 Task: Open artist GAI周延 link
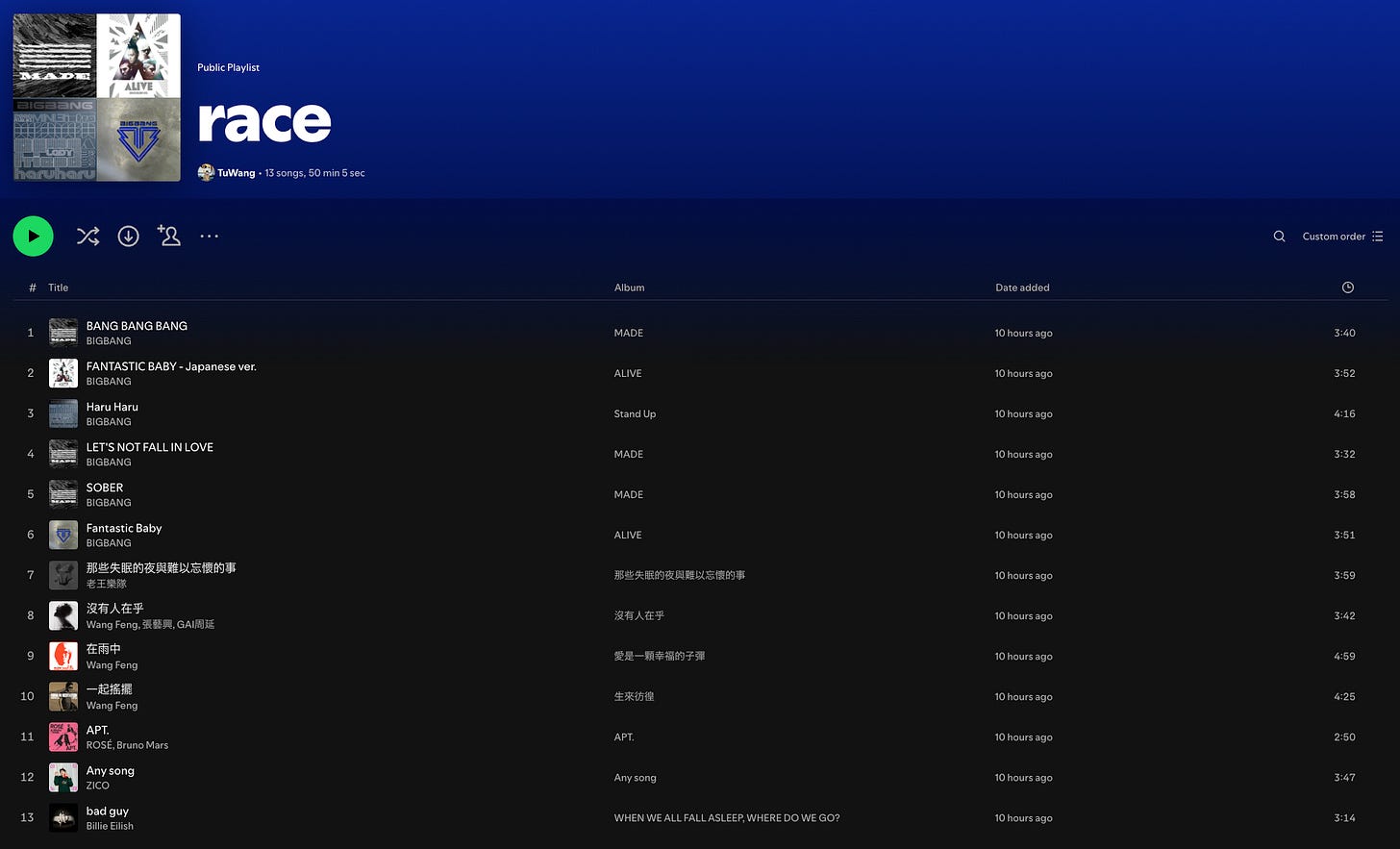point(196,624)
